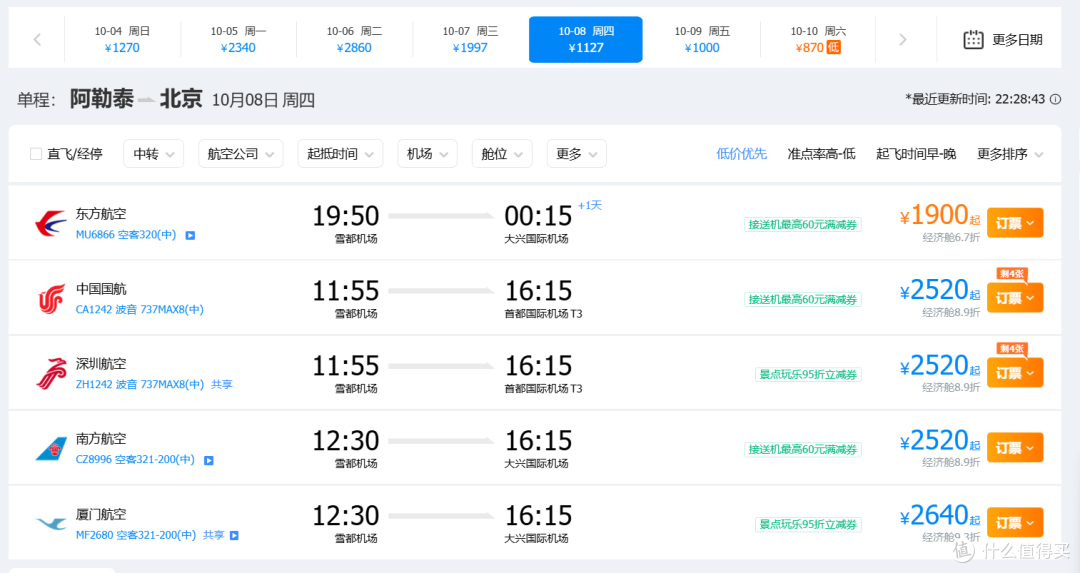Viewport: 1080px width, 573px height.
Task: Click the blue icon after CZ8996 aircraft type
Action: (209, 461)
